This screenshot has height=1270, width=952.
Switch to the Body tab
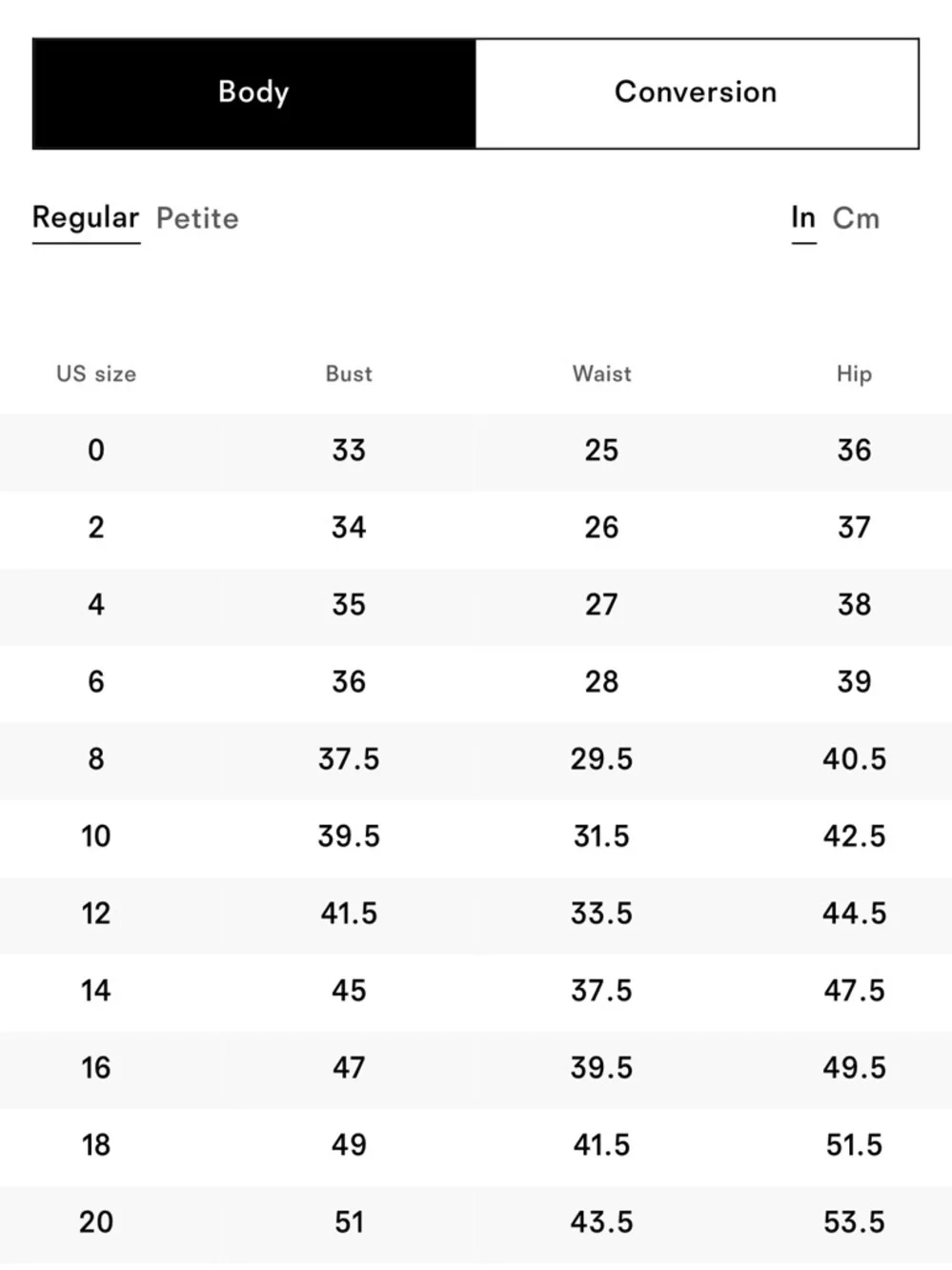[x=253, y=93]
